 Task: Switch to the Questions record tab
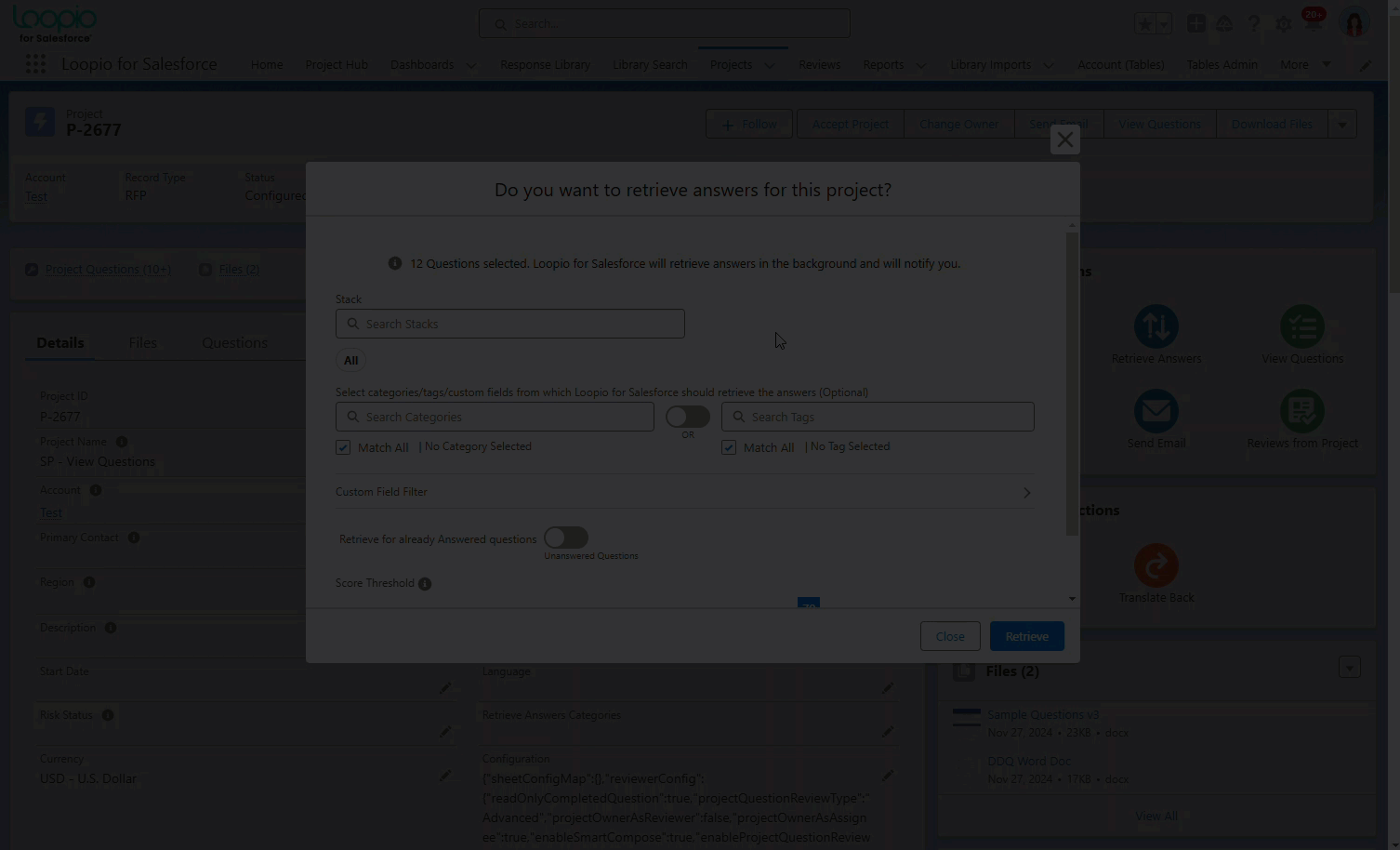coord(234,343)
